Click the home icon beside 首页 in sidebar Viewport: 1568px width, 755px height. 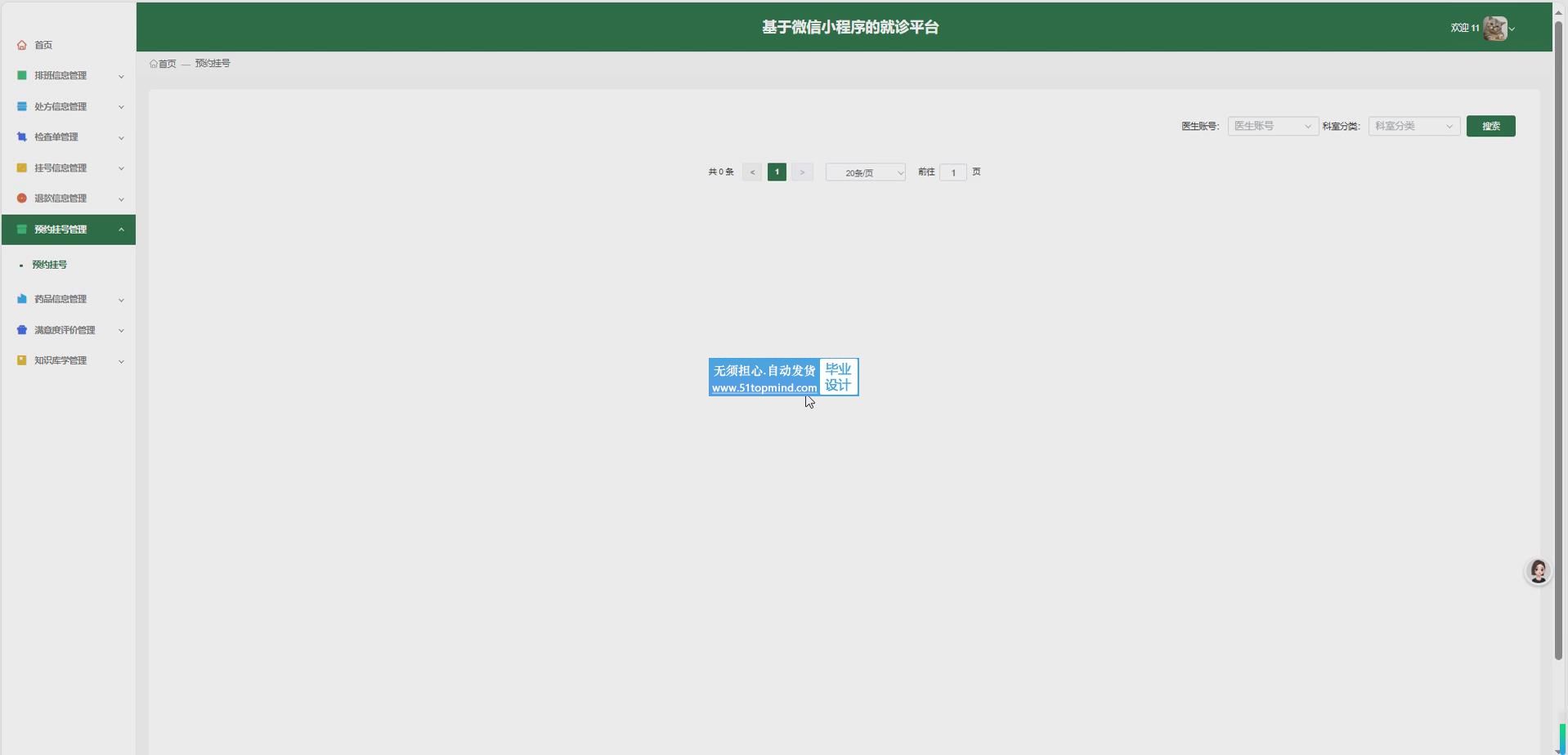coord(22,45)
